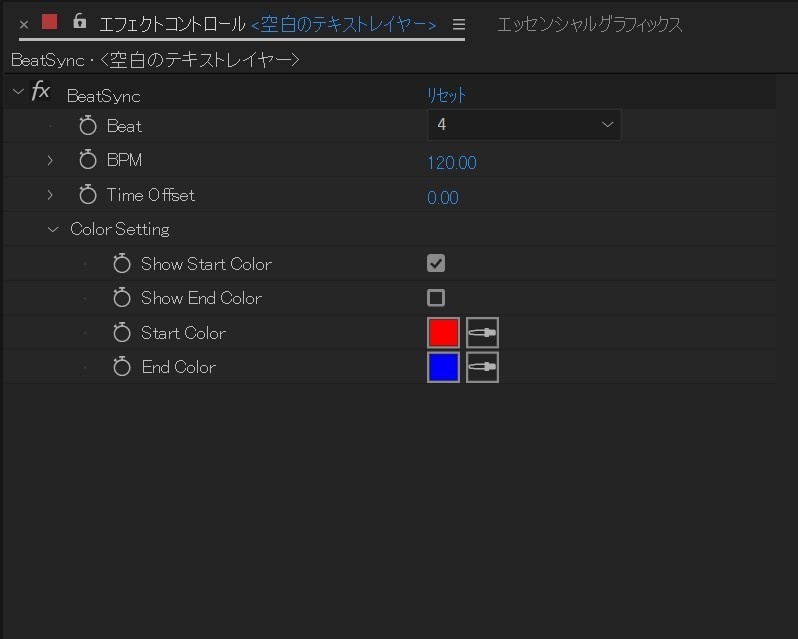
Task: Click the リセット link
Action: click(446, 95)
